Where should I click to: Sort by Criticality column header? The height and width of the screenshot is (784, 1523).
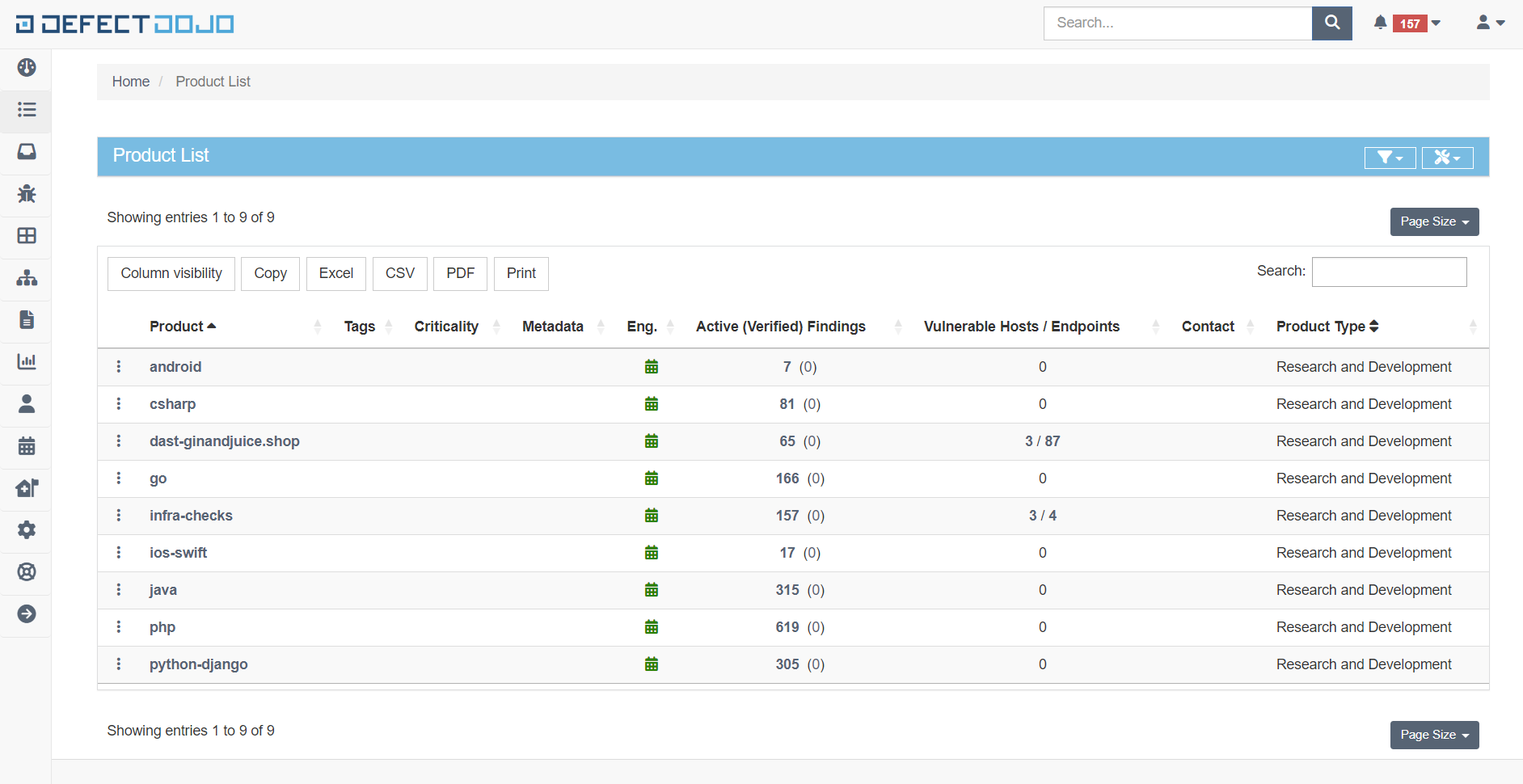(x=446, y=327)
